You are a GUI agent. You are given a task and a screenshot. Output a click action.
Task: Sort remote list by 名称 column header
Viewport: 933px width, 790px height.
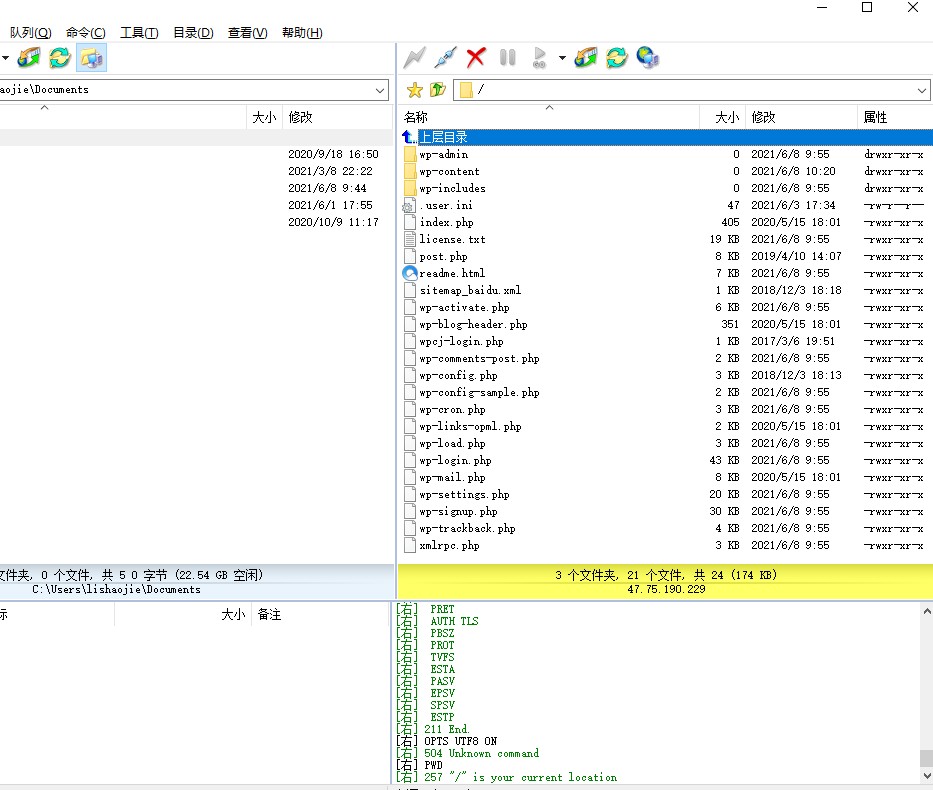(x=548, y=117)
